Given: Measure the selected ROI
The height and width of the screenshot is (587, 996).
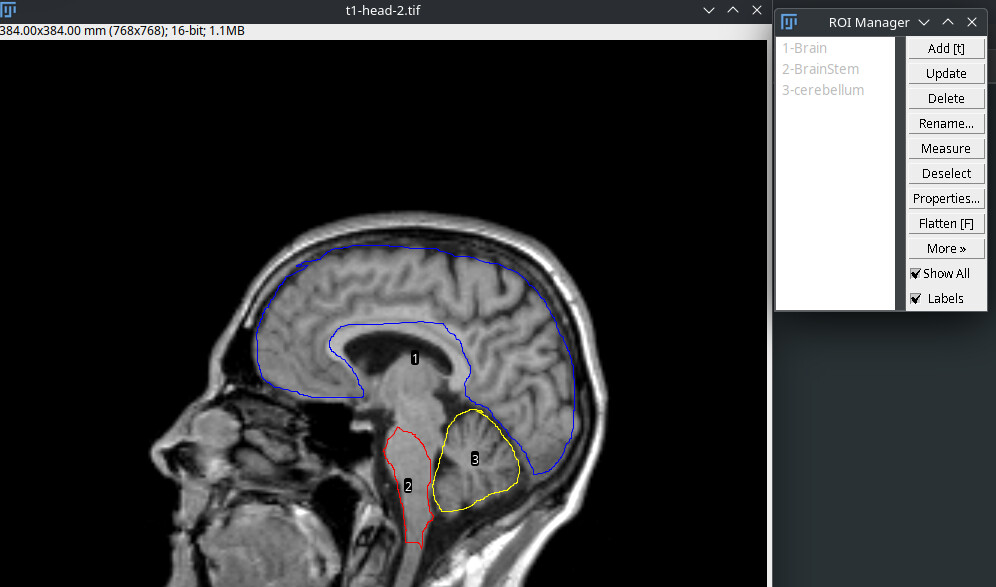Looking at the screenshot, I should tap(945, 148).
